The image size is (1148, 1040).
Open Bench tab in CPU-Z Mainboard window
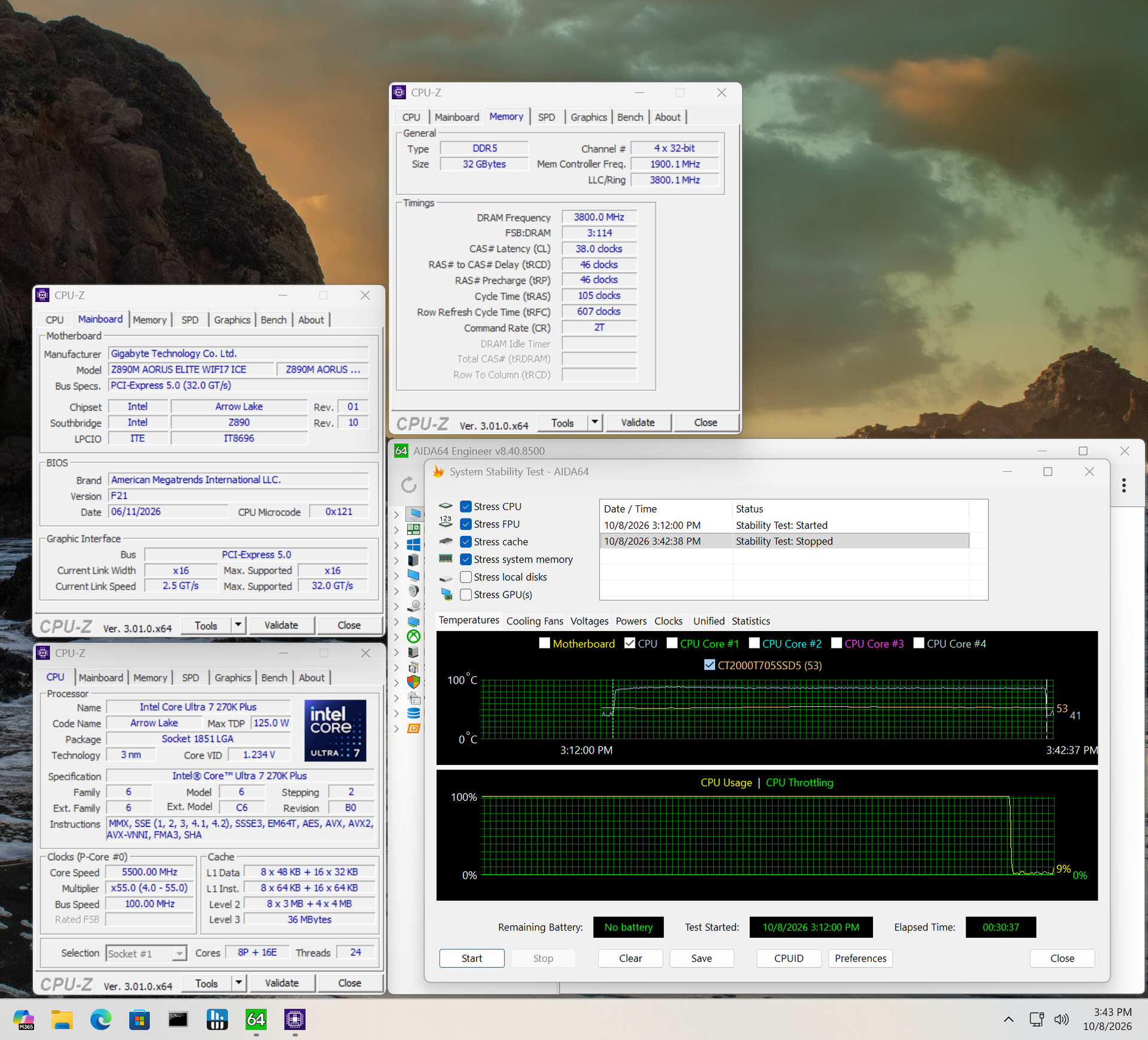tap(274, 320)
